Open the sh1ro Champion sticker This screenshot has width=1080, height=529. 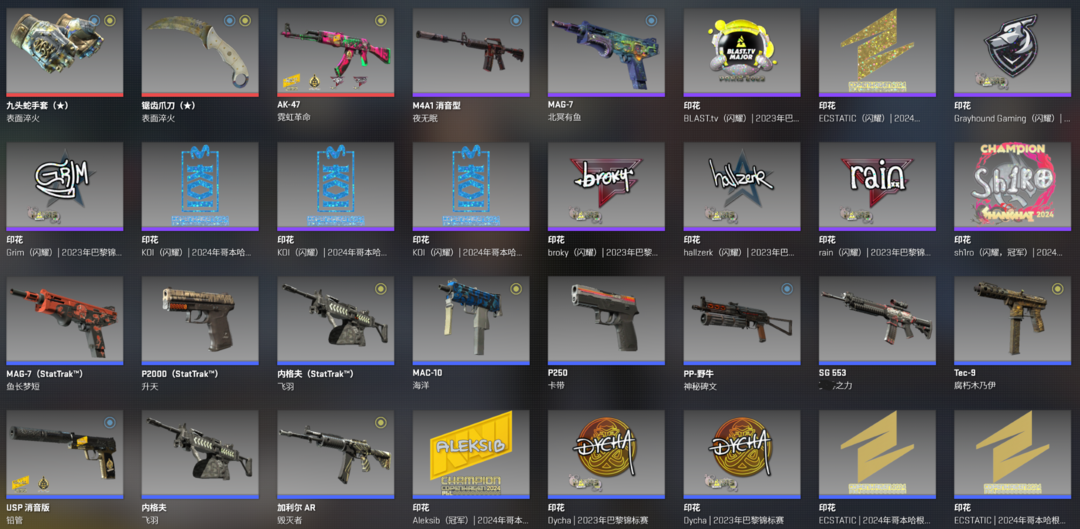pyautogui.click(x=1012, y=187)
